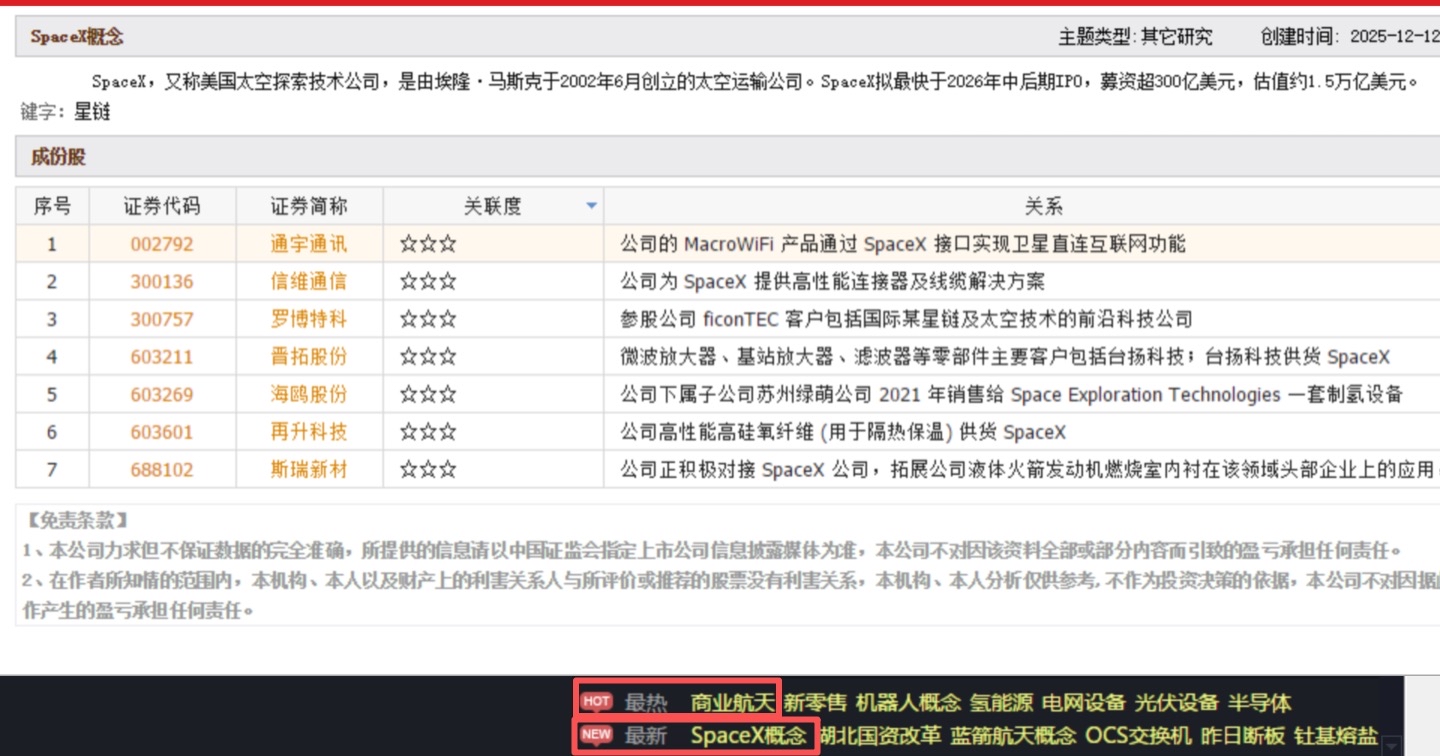Click star rating for 信维通信 row
The width and height of the screenshot is (1440, 756).
428,282
